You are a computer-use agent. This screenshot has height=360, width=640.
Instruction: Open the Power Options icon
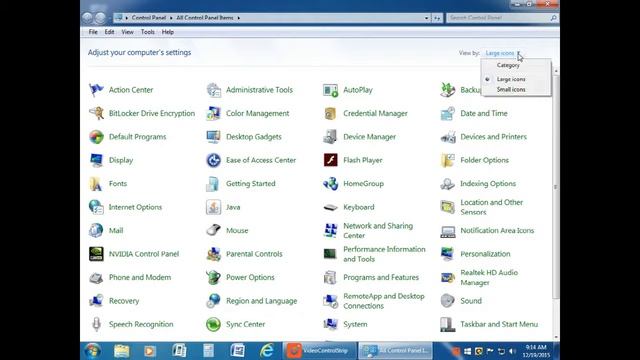point(213,277)
